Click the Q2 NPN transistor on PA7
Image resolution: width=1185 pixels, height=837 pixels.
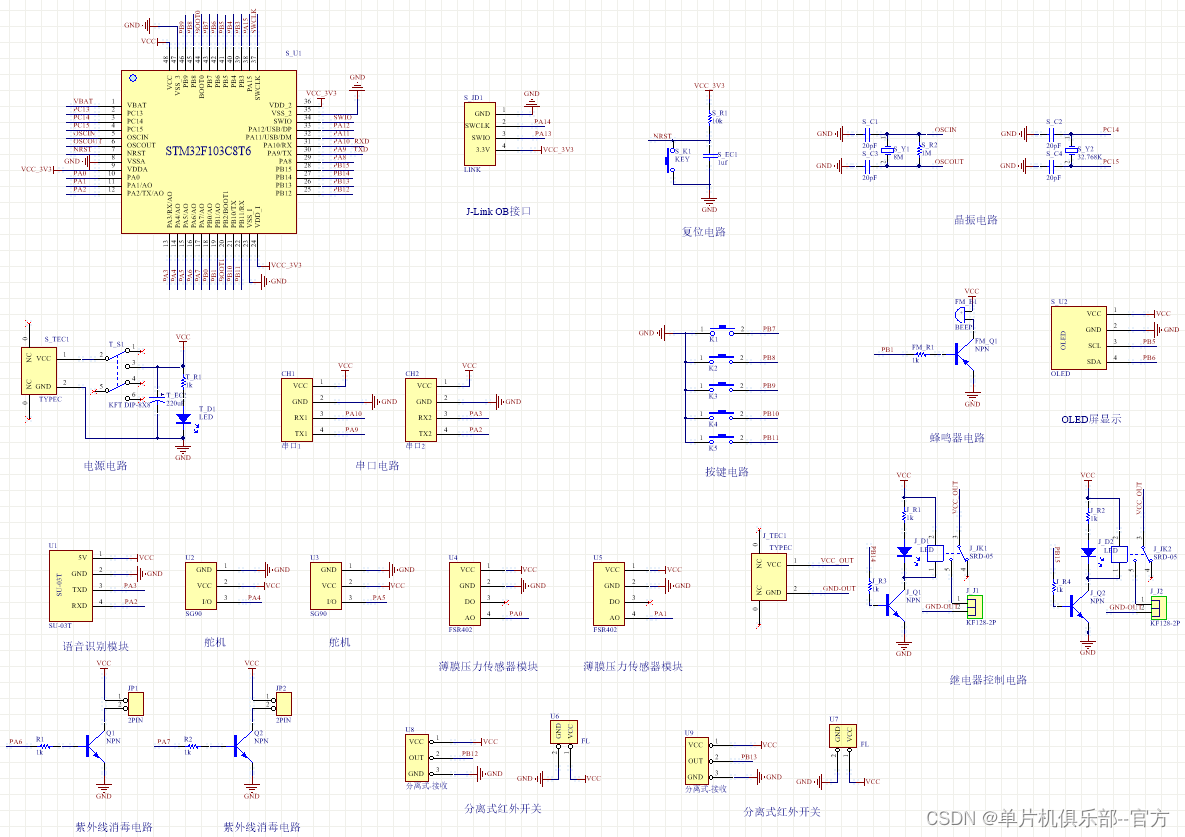pos(243,746)
